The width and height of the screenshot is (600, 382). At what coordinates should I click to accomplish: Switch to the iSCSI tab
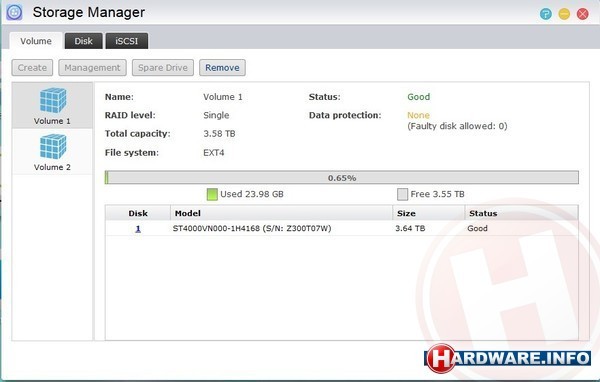coord(127,41)
